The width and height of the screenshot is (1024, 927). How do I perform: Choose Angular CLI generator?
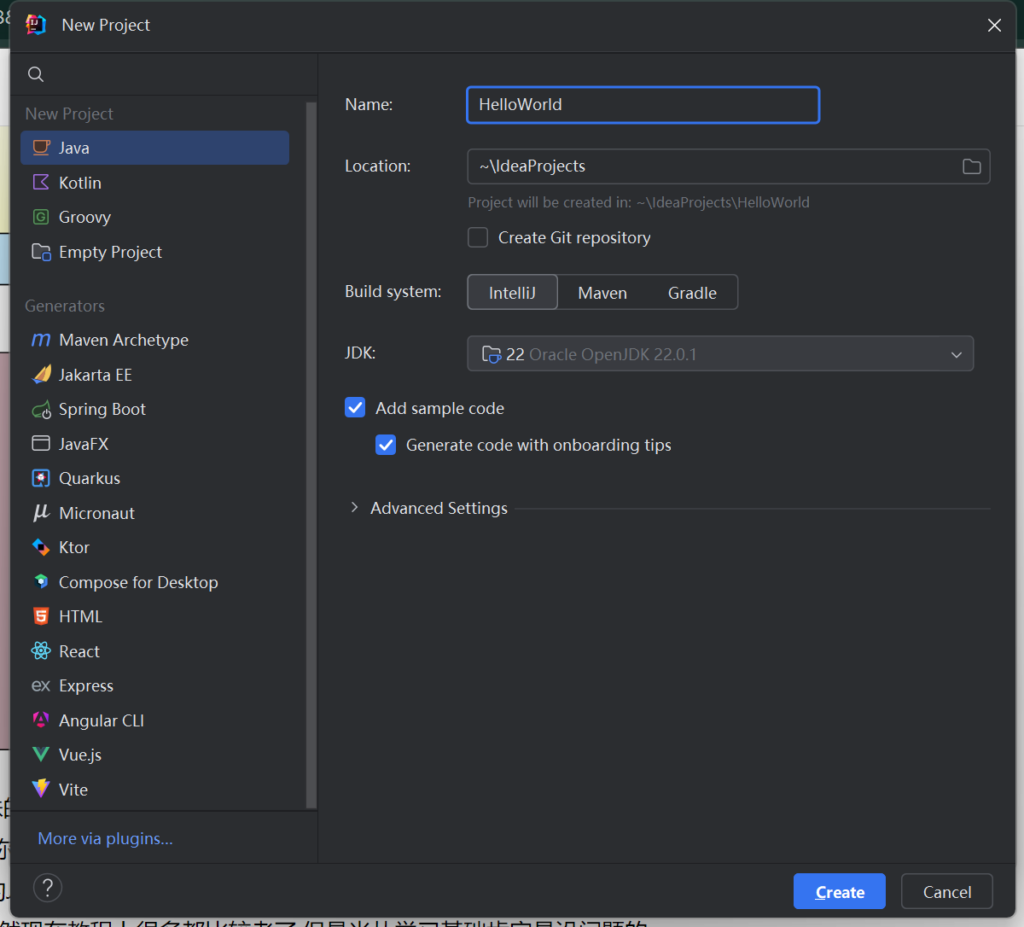pyautogui.click(x=155, y=720)
